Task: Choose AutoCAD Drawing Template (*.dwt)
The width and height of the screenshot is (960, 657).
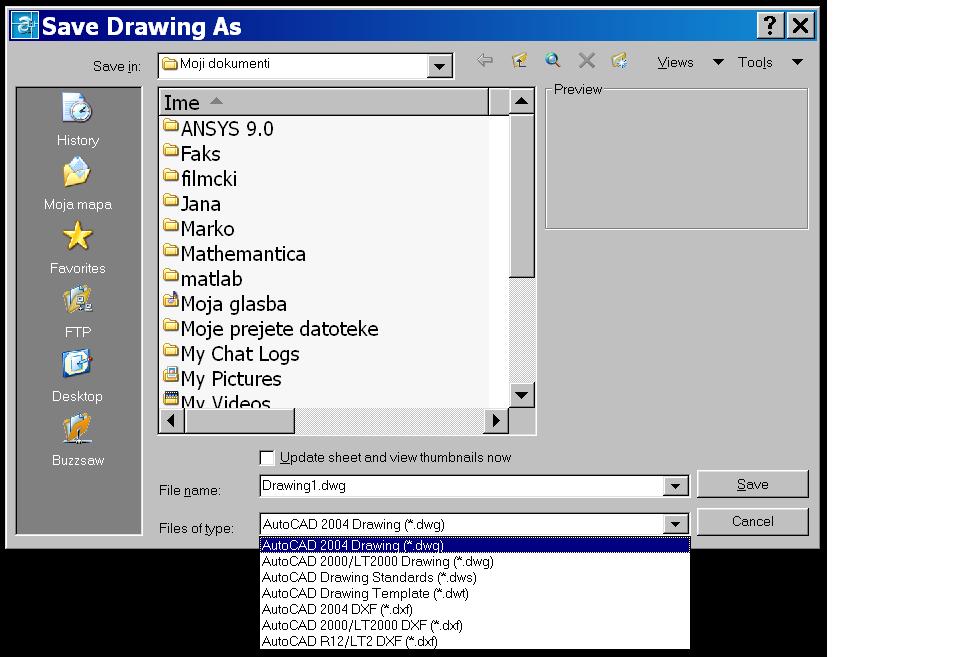Action: click(474, 593)
